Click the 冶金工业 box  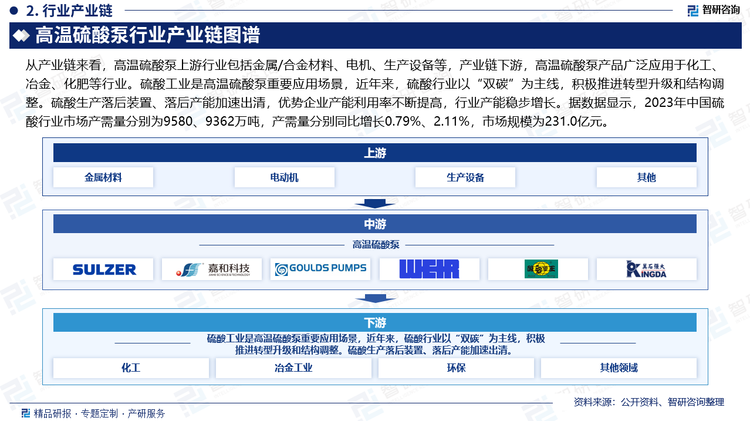coord(293,368)
